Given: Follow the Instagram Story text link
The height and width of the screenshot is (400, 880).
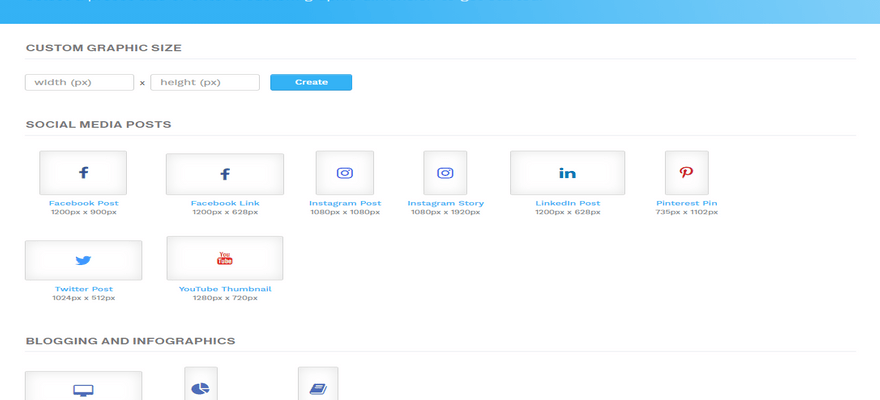Looking at the screenshot, I should coord(446,203).
